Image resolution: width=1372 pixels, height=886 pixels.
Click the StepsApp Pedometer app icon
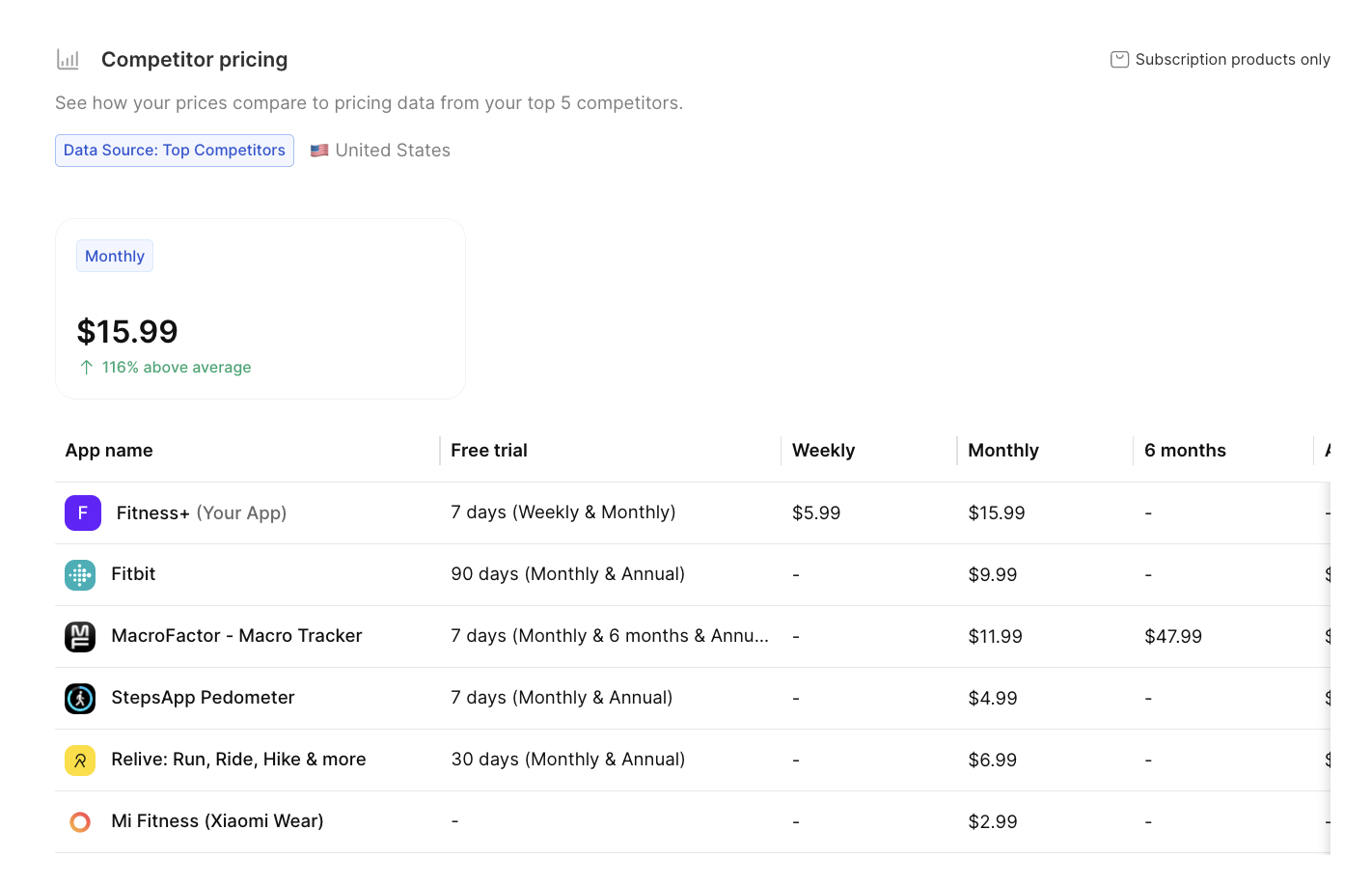(x=80, y=698)
